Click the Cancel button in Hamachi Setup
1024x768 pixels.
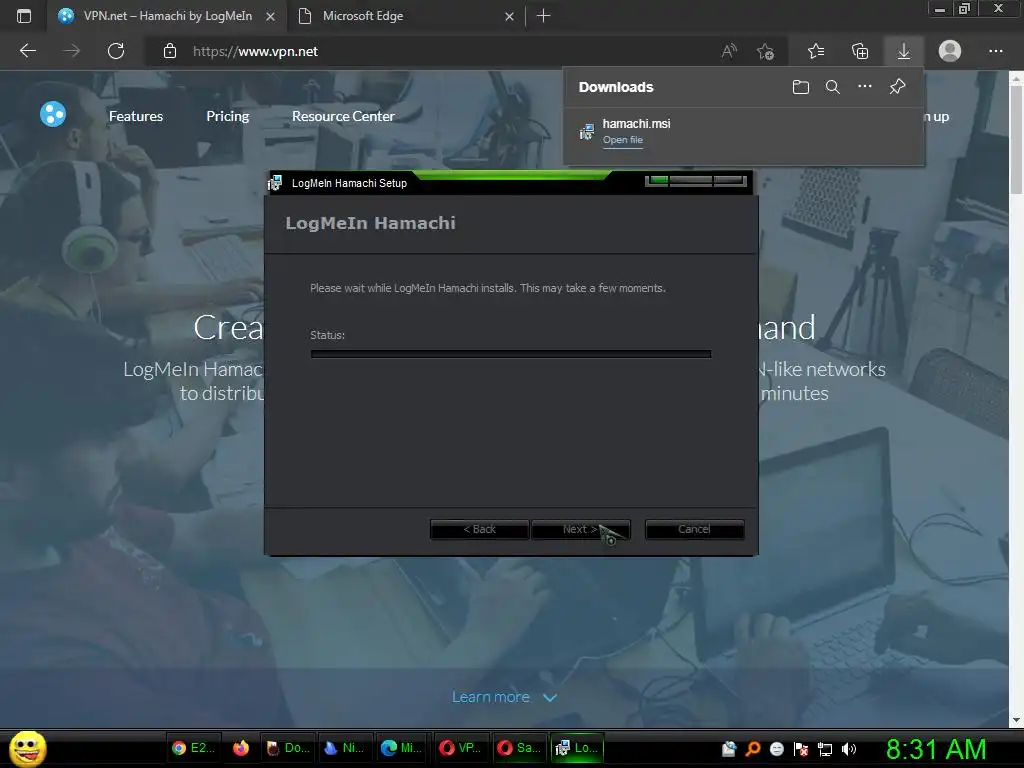(x=694, y=529)
